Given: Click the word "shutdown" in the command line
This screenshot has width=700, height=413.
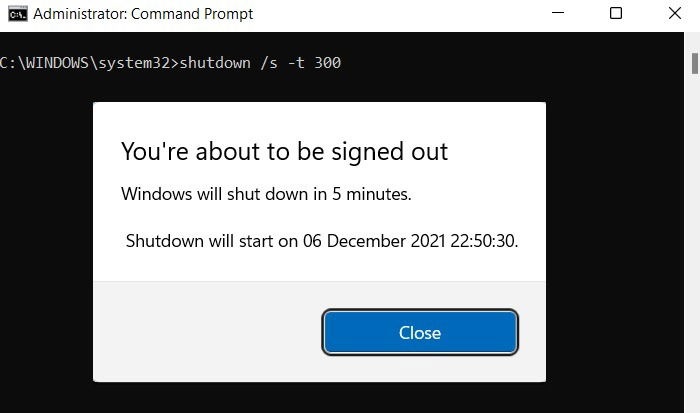Looking at the screenshot, I should 215,63.
